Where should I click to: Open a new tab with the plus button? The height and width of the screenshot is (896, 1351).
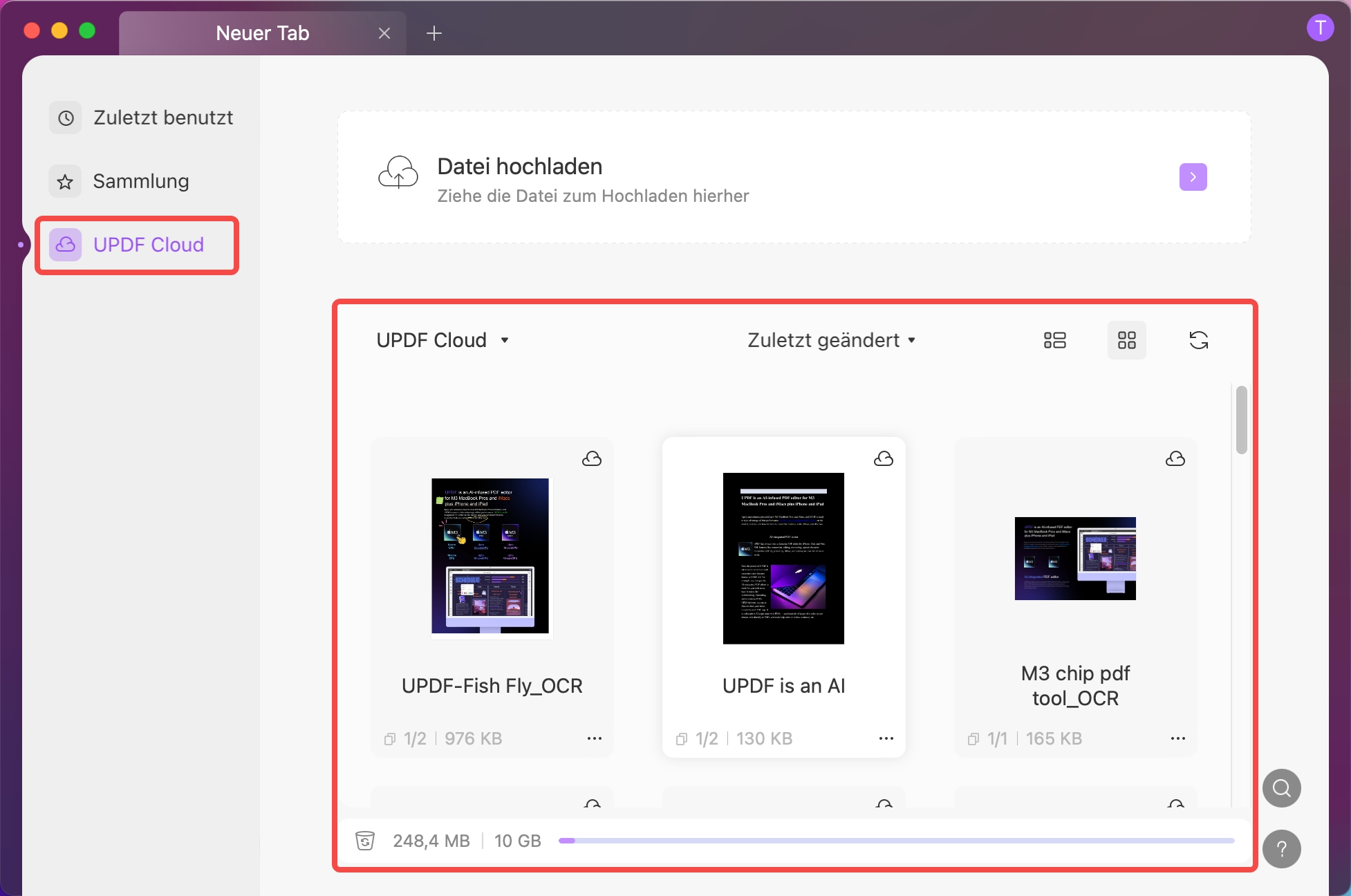(x=435, y=32)
